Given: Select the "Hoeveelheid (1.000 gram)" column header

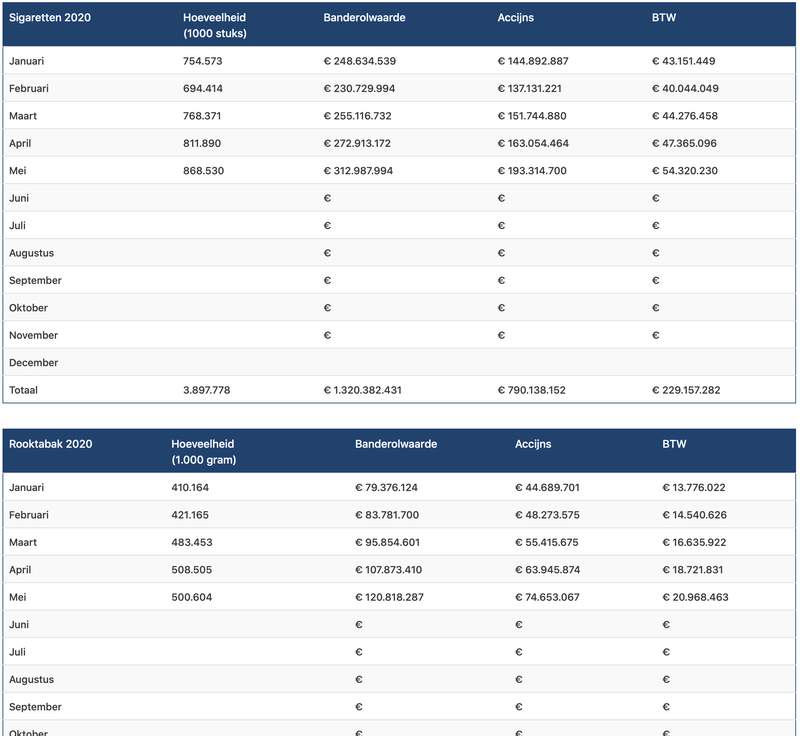Looking at the screenshot, I should 208,451.
